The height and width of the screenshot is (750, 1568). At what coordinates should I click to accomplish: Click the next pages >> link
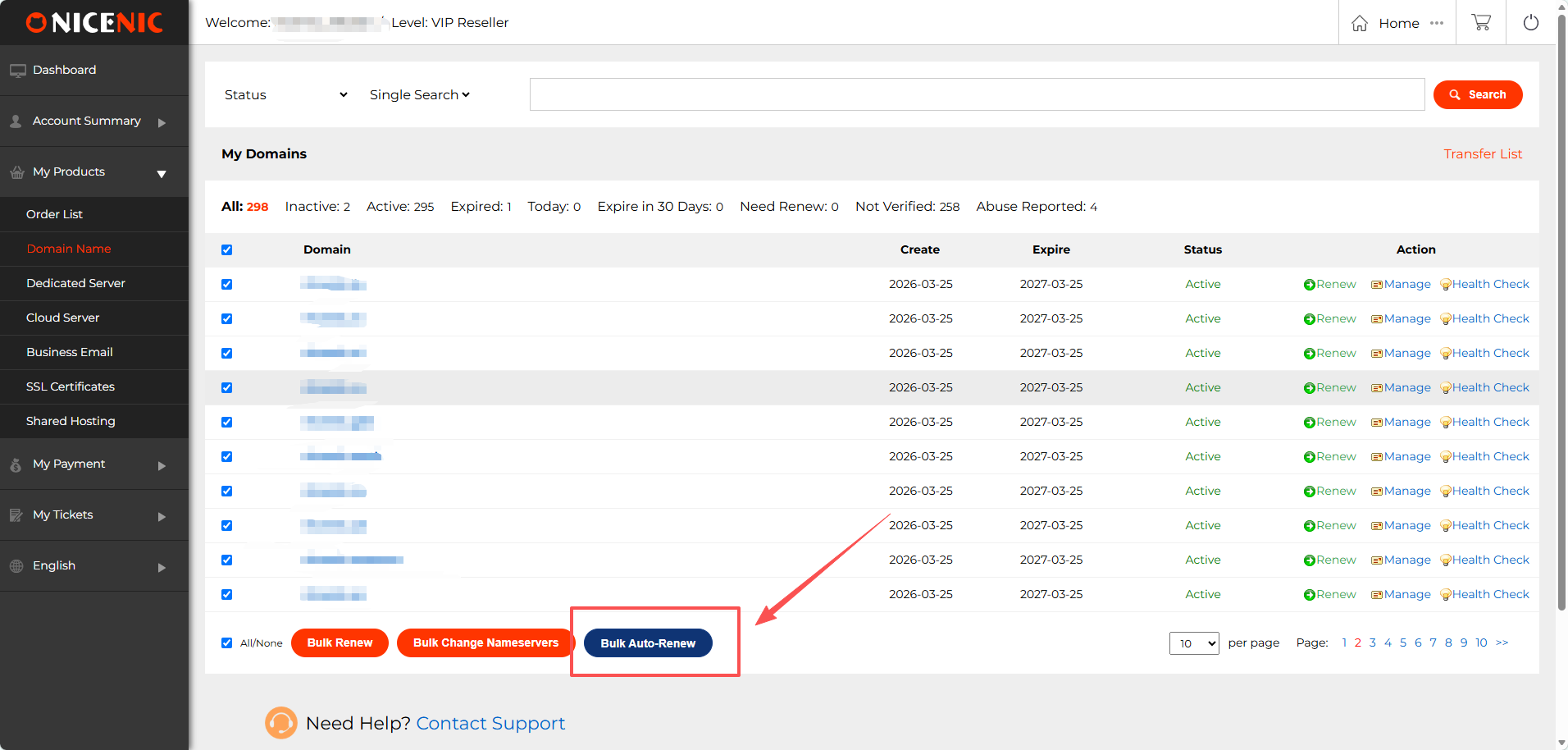(x=1502, y=643)
